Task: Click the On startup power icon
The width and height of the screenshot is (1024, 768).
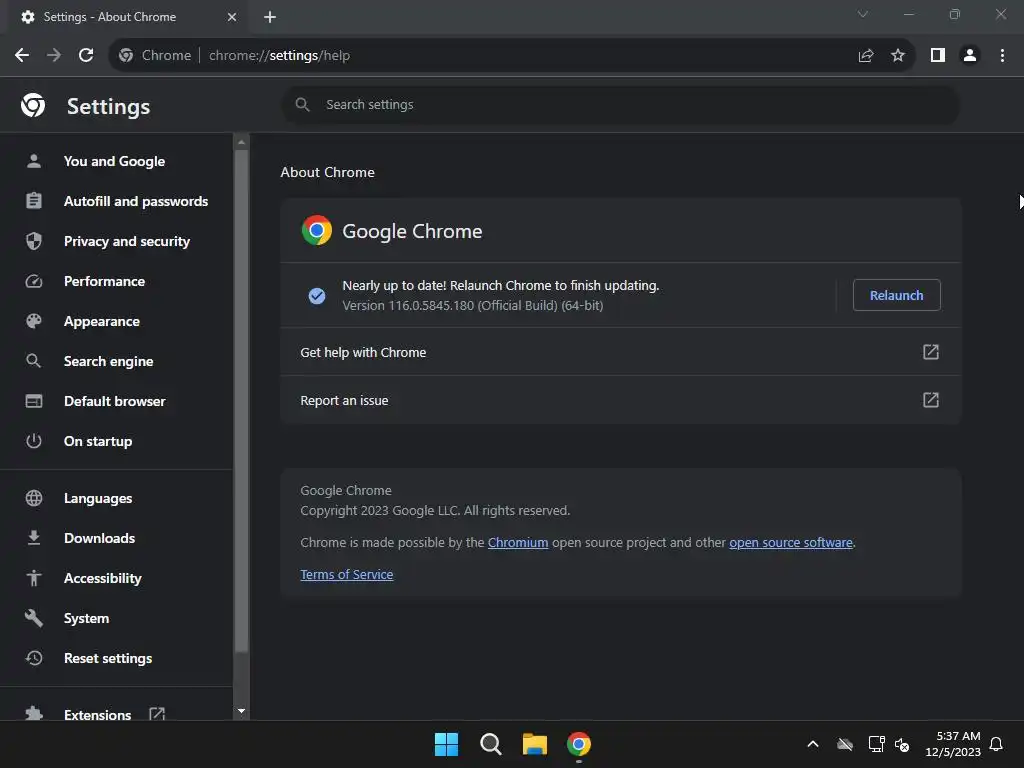Action: 34,441
